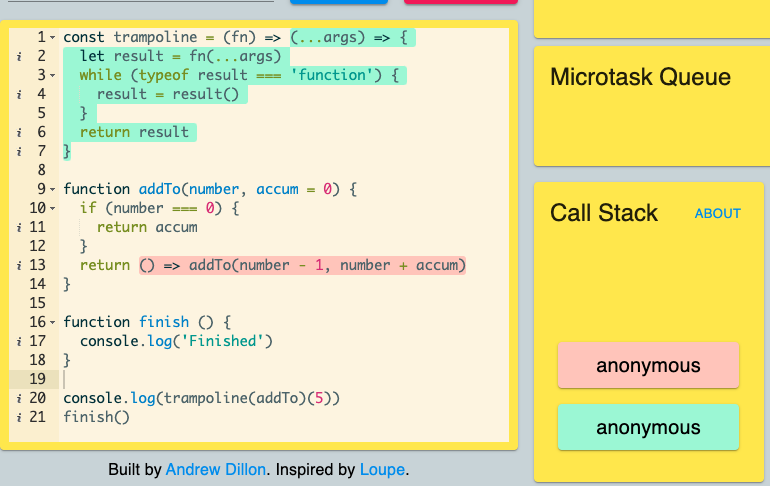Click the info marker on line 21
This screenshot has height=486, width=770.
[19, 418]
